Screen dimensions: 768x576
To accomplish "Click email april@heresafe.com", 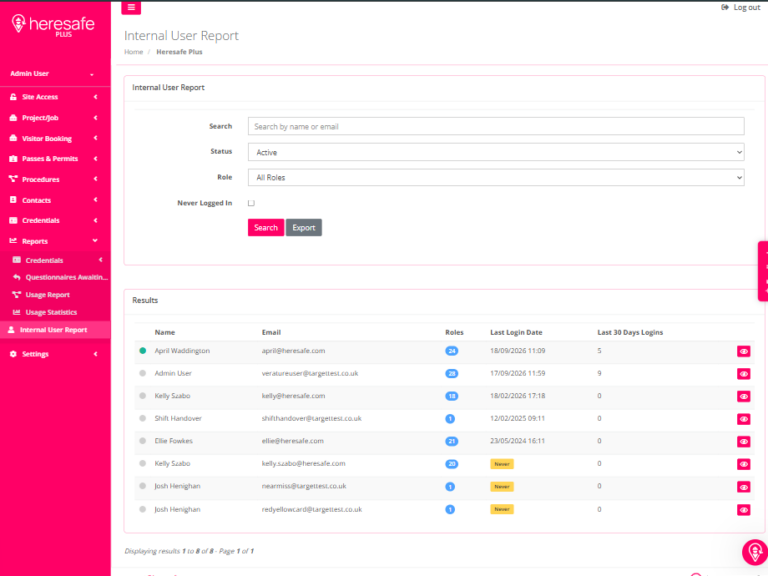I will tap(293, 351).
